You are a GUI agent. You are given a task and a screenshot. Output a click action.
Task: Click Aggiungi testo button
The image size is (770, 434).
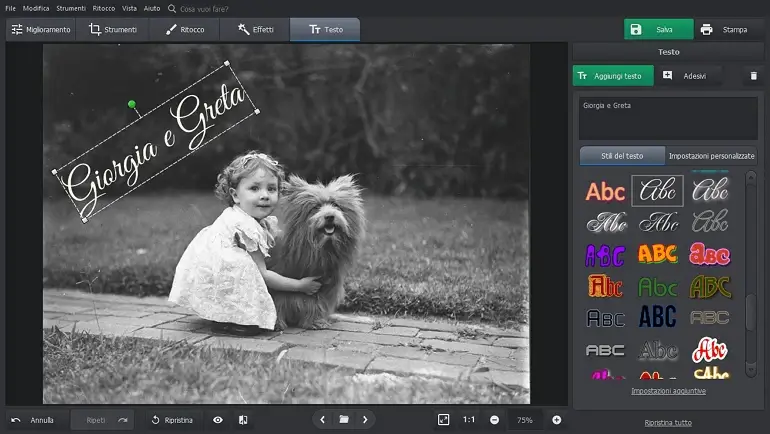(613, 76)
